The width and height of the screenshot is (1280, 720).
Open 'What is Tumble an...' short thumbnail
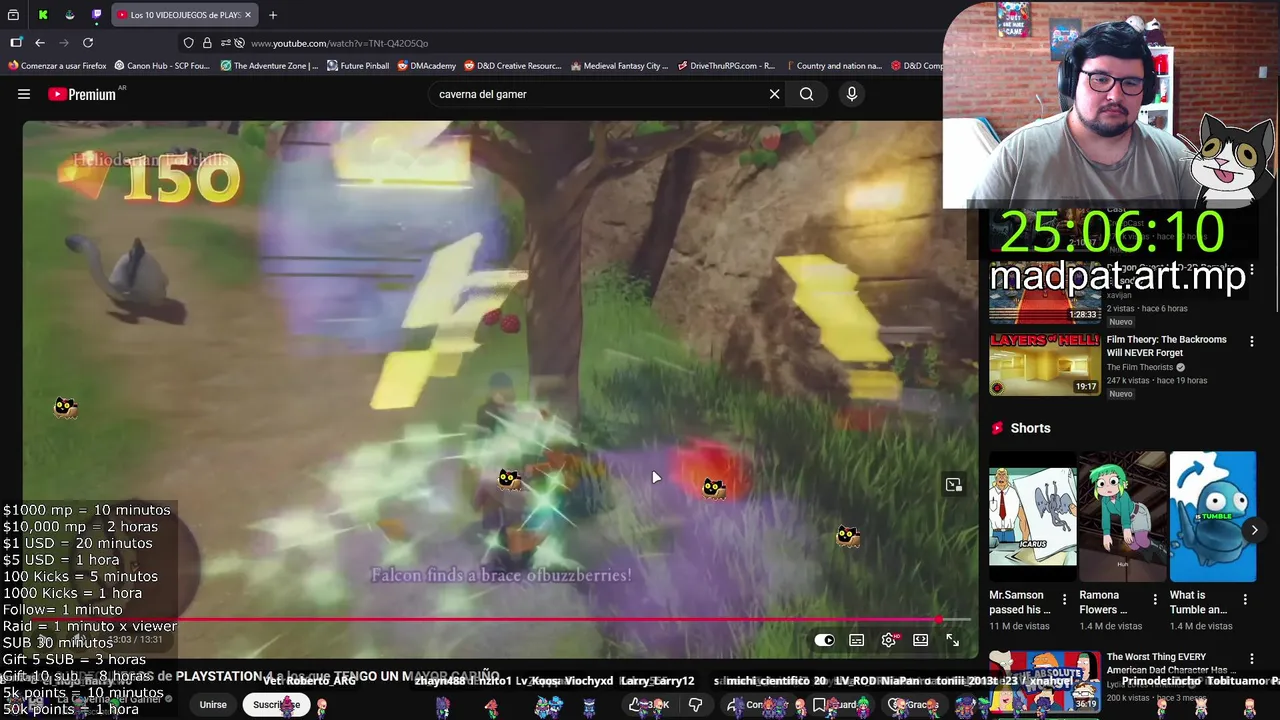1213,516
